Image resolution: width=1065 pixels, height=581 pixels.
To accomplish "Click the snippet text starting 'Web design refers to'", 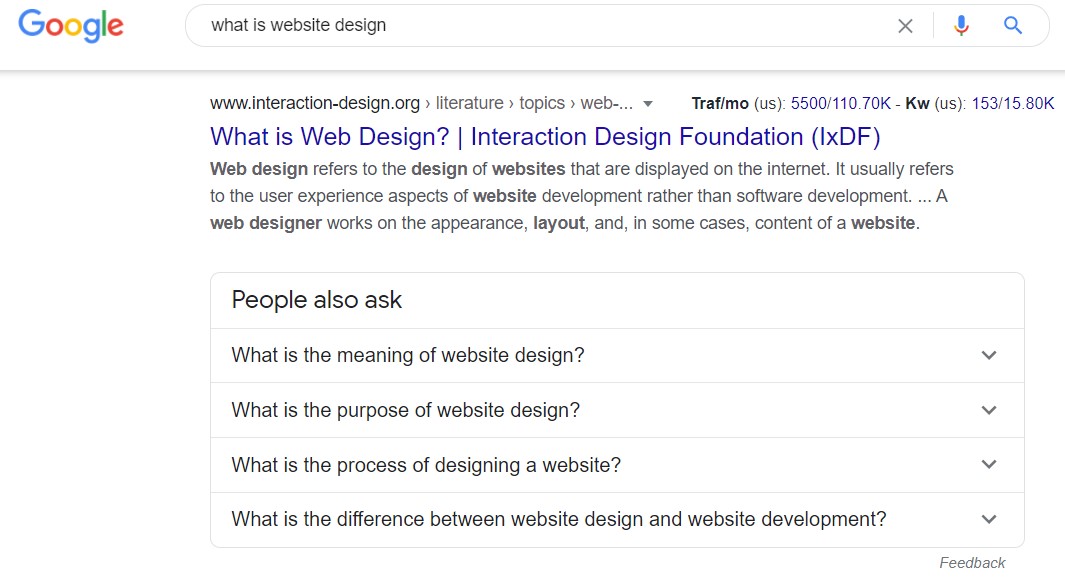I will [x=581, y=196].
